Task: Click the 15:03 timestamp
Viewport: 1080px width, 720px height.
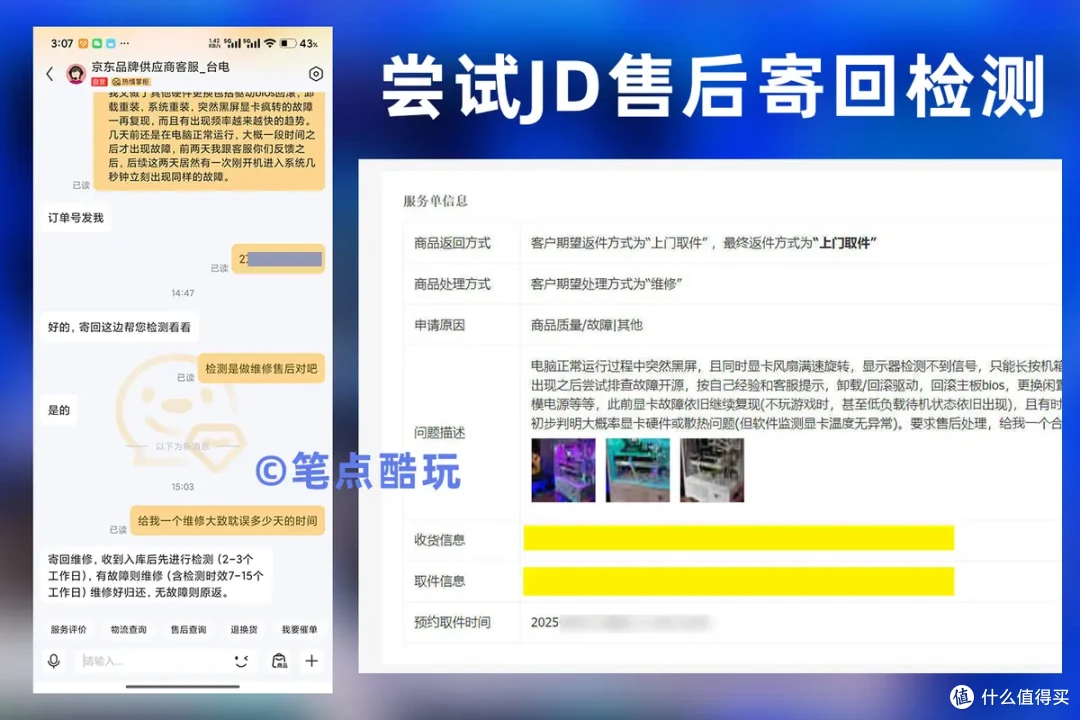Action: point(183,486)
